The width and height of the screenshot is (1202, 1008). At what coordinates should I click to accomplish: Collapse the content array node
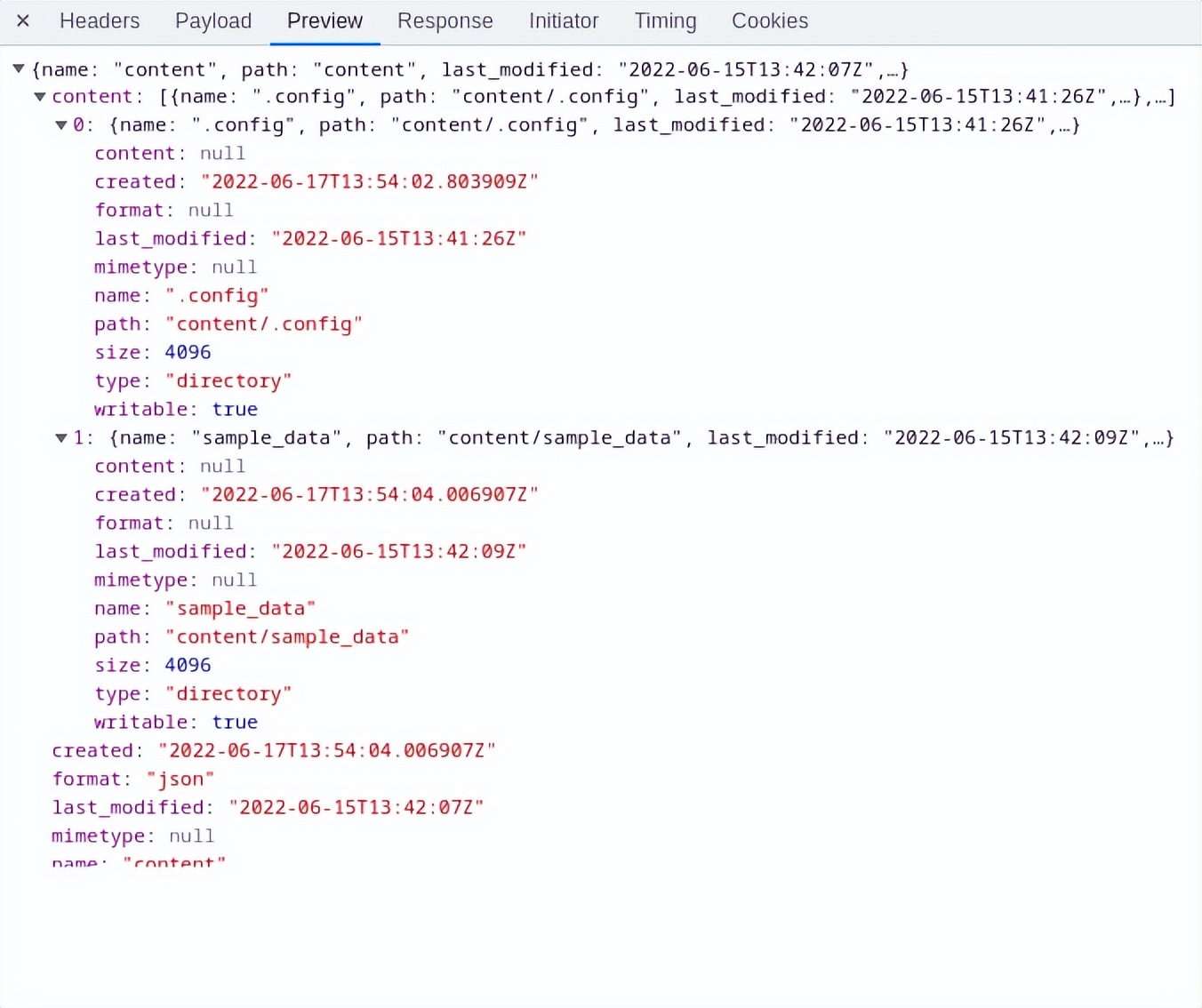pyautogui.click(x=39, y=96)
